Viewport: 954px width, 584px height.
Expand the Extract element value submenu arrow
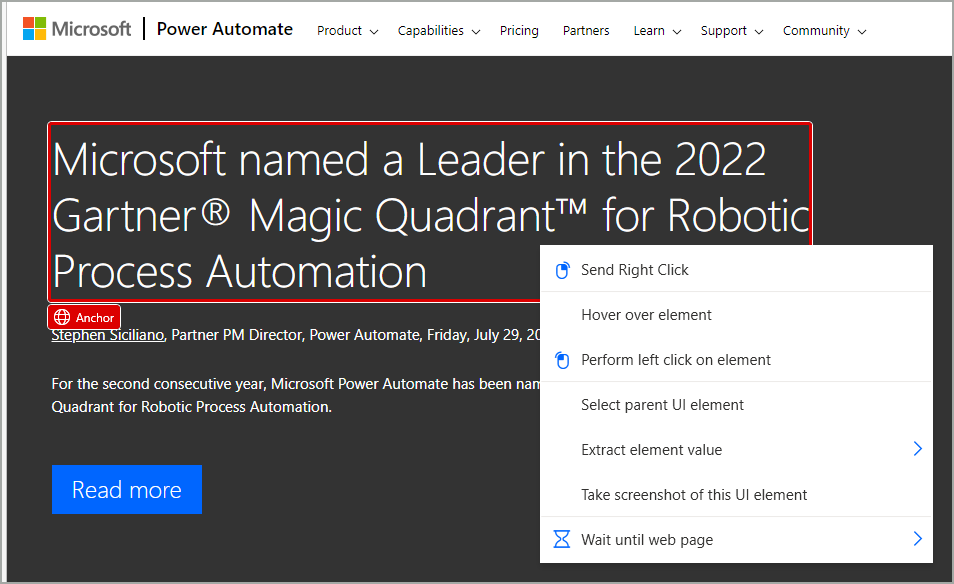917,450
